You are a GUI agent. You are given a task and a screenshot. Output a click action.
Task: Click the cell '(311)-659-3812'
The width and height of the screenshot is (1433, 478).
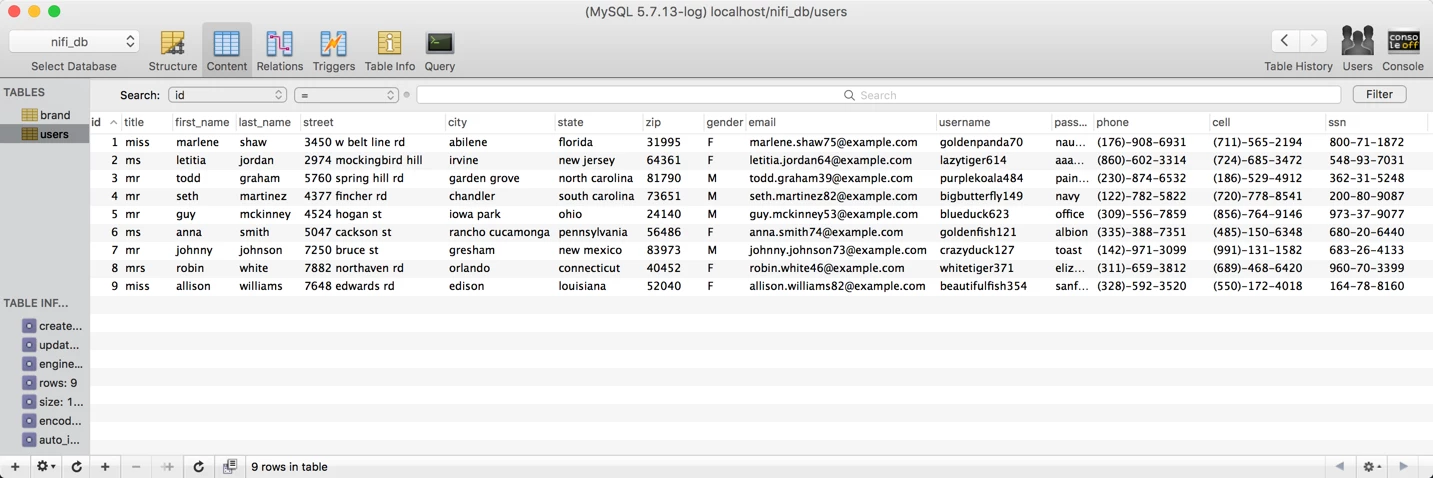pyautogui.click(x=1141, y=268)
